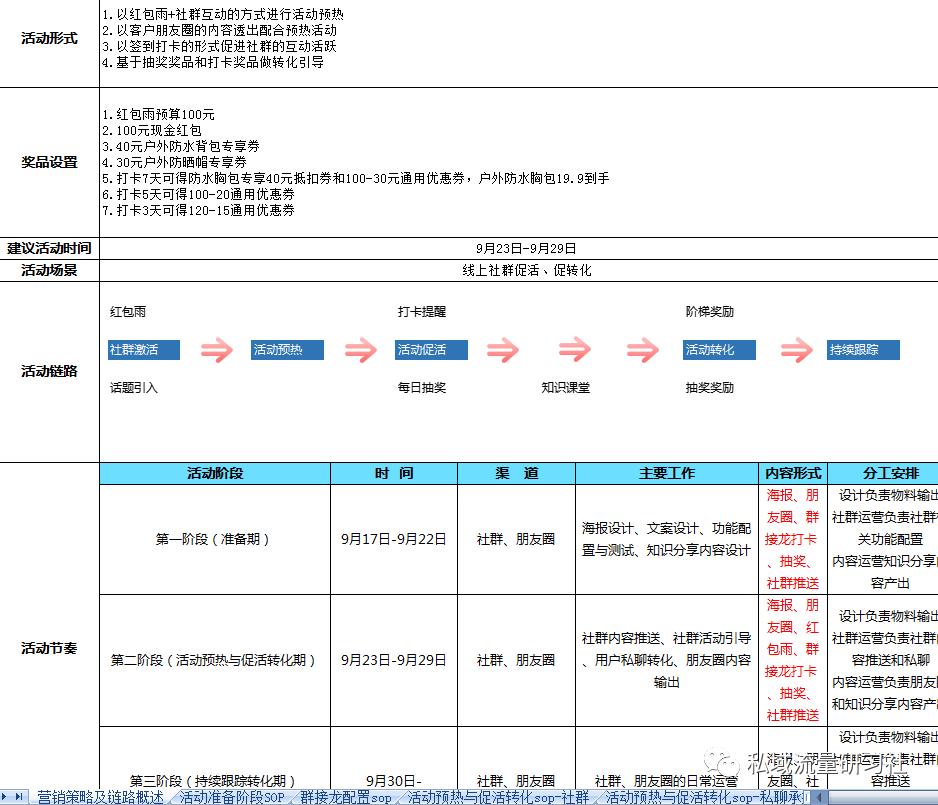
Task: Click the last-sheet navigation arrow
Action: coord(19,797)
